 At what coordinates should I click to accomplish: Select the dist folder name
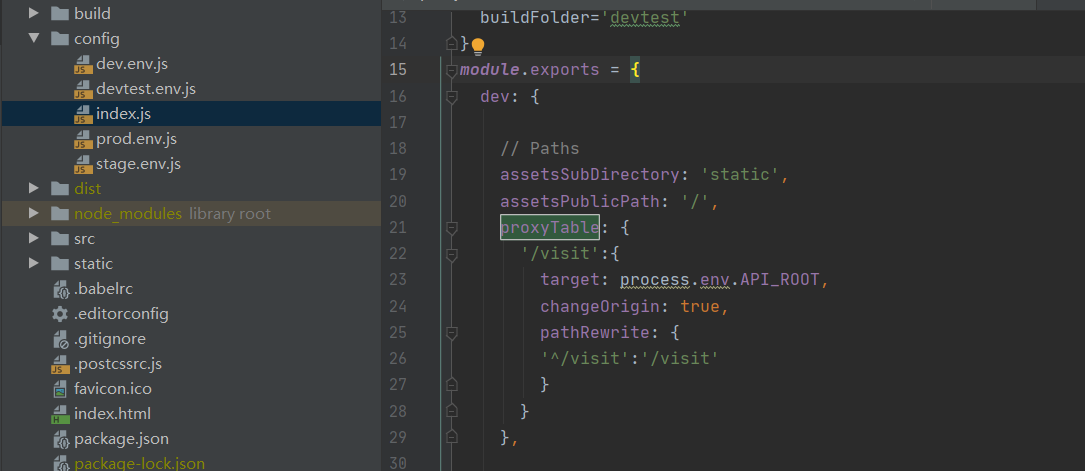coord(87,188)
